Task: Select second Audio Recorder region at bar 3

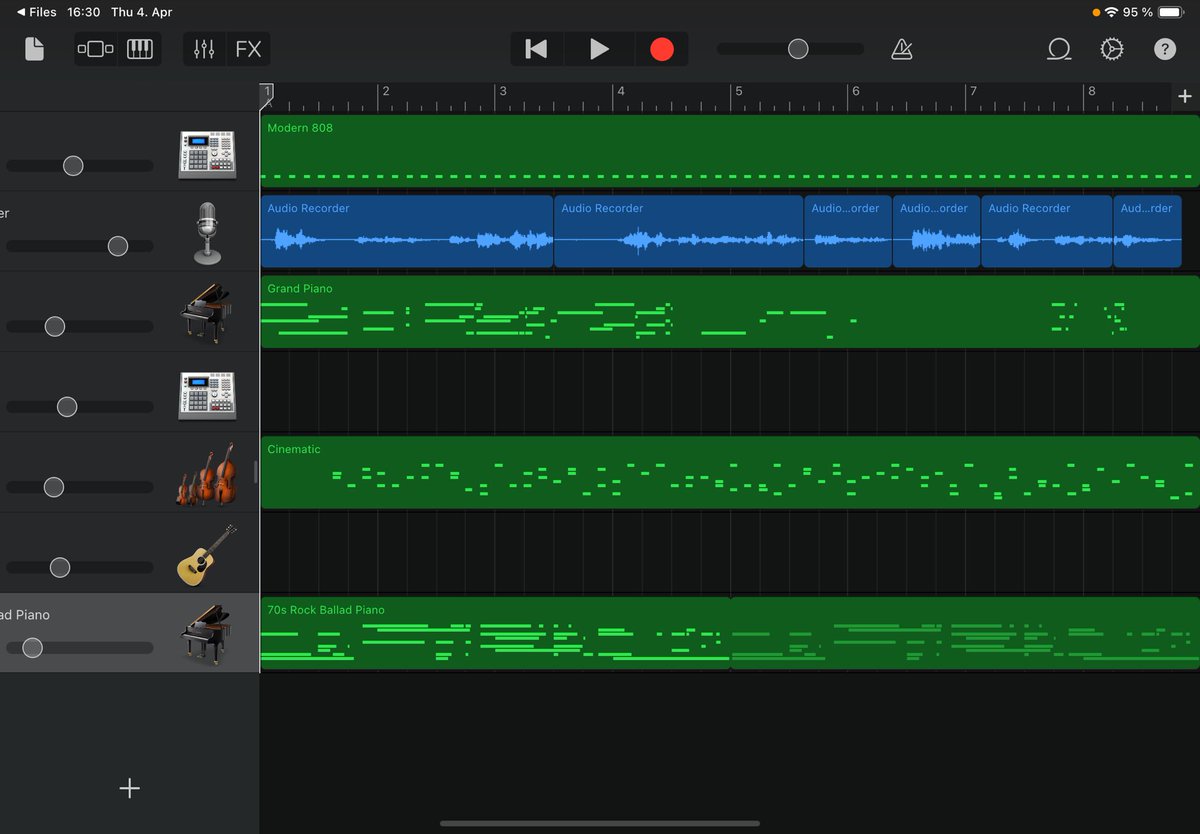Action: click(679, 231)
